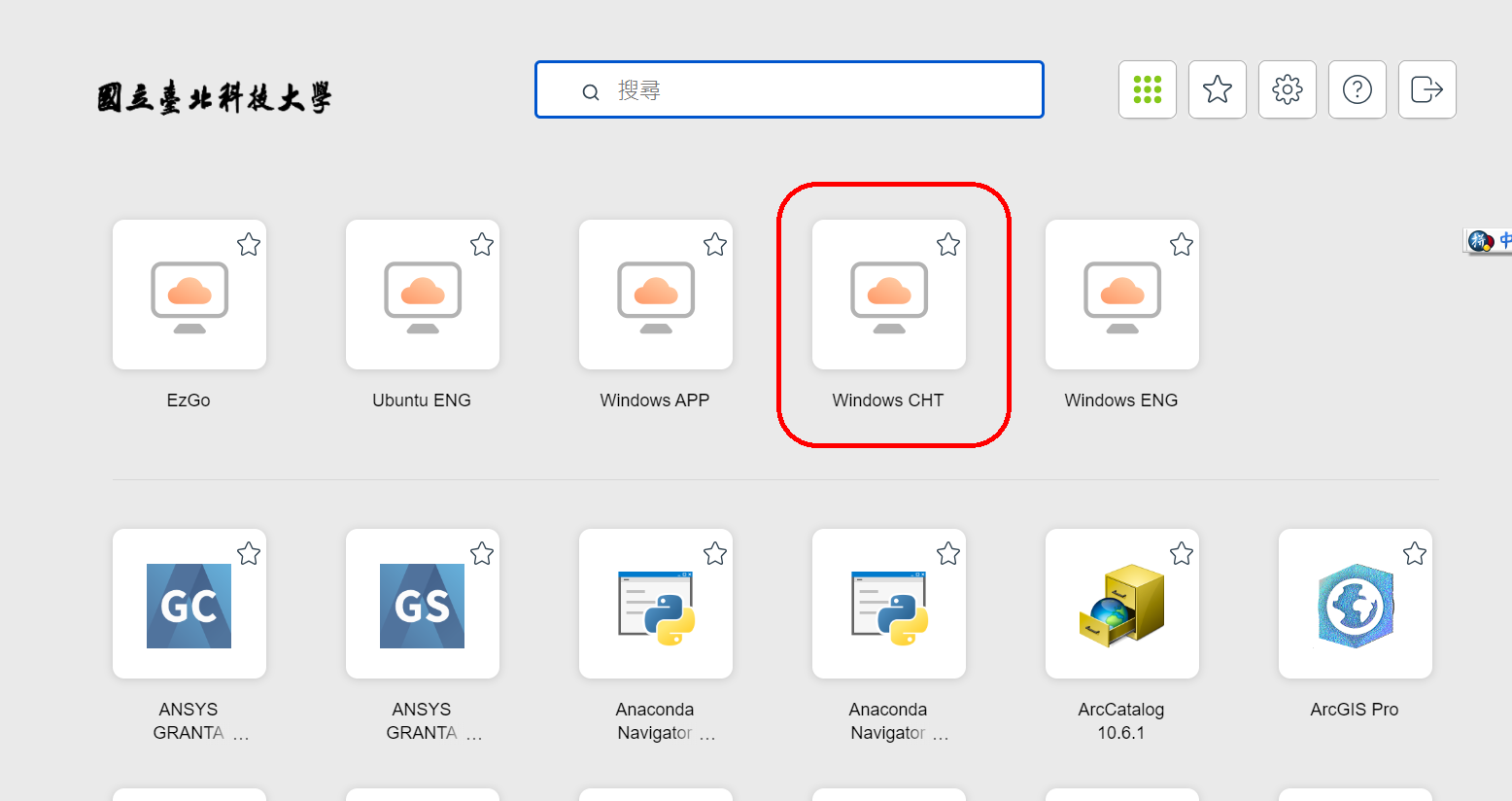Image resolution: width=1512 pixels, height=801 pixels.
Task: Toggle favorite star on EzGo tile
Action: [249, 245]
